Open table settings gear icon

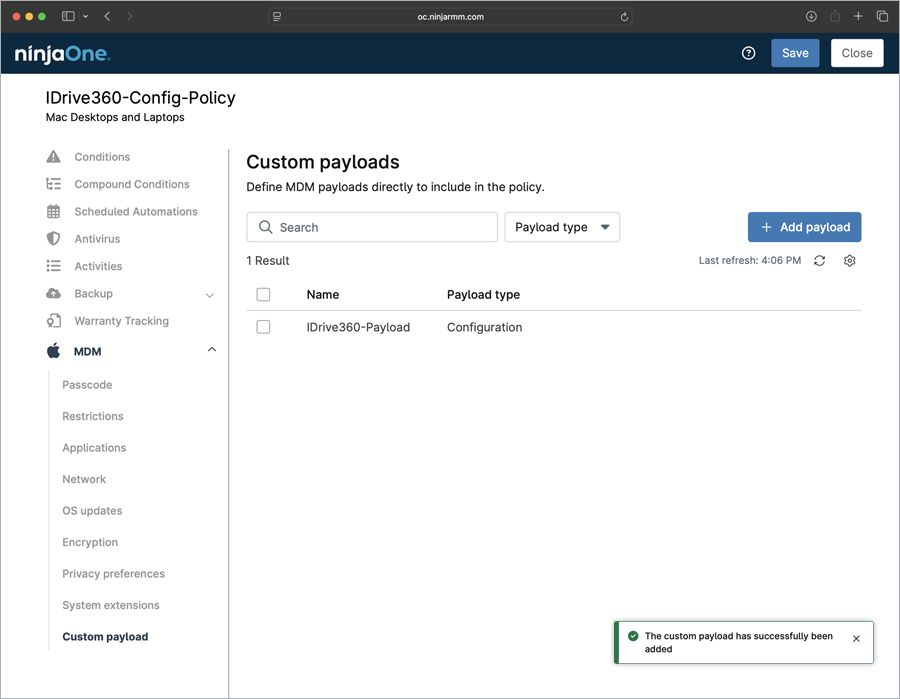pos(850,261)
